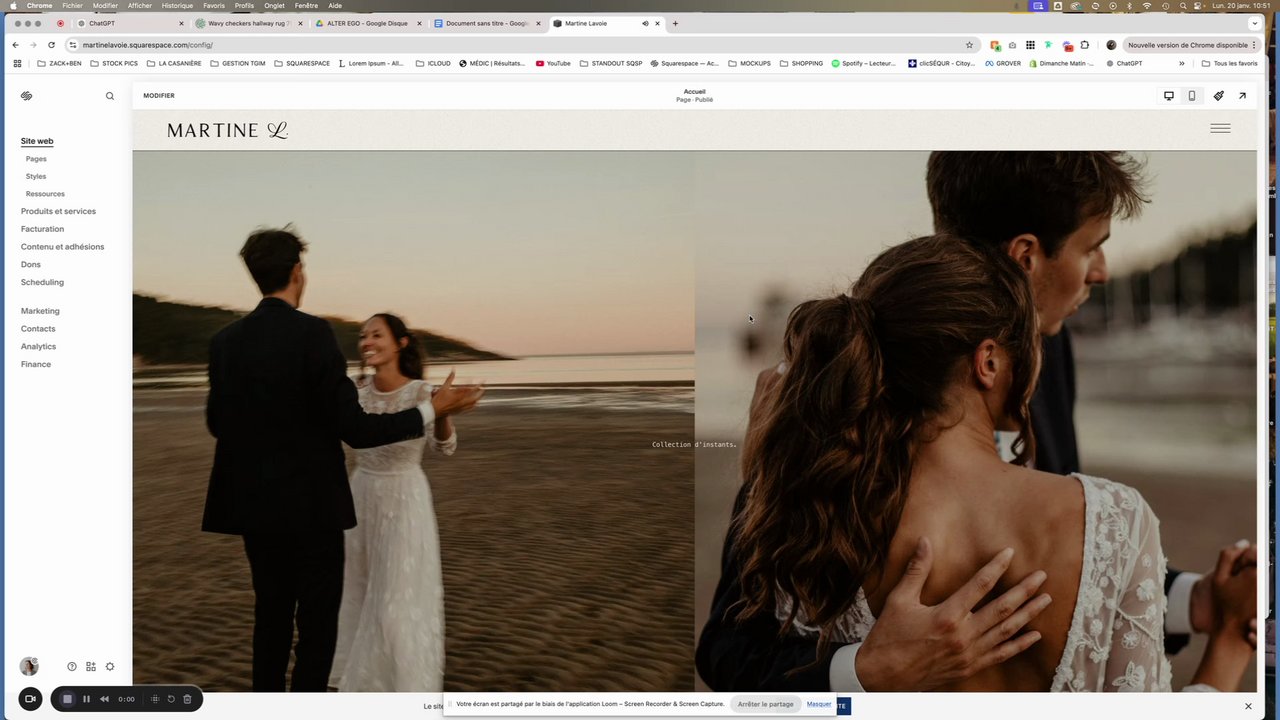
Task: Delete the Loom recording with trash icon
Action: pos(187,699)
